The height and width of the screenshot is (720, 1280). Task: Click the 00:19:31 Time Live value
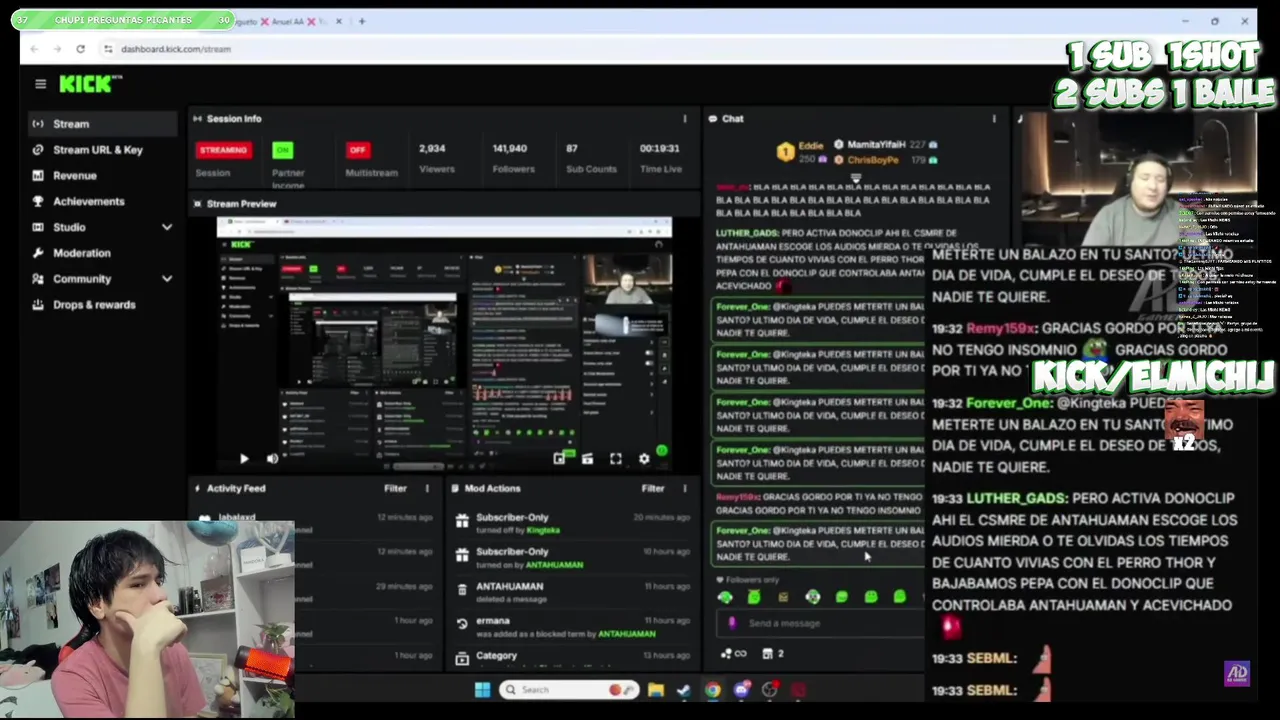(660, 148)
